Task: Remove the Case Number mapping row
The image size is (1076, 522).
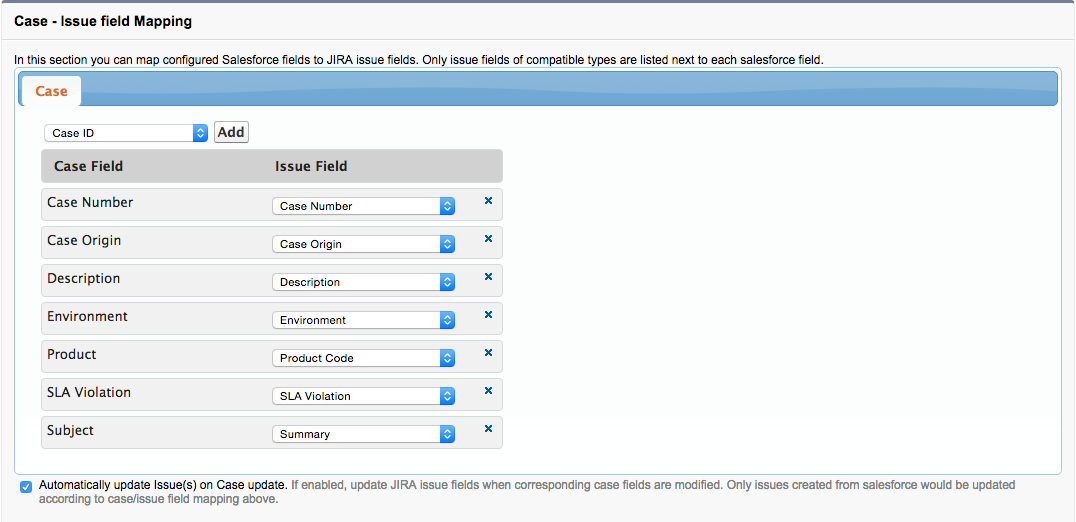Action: tap(488, 201)
